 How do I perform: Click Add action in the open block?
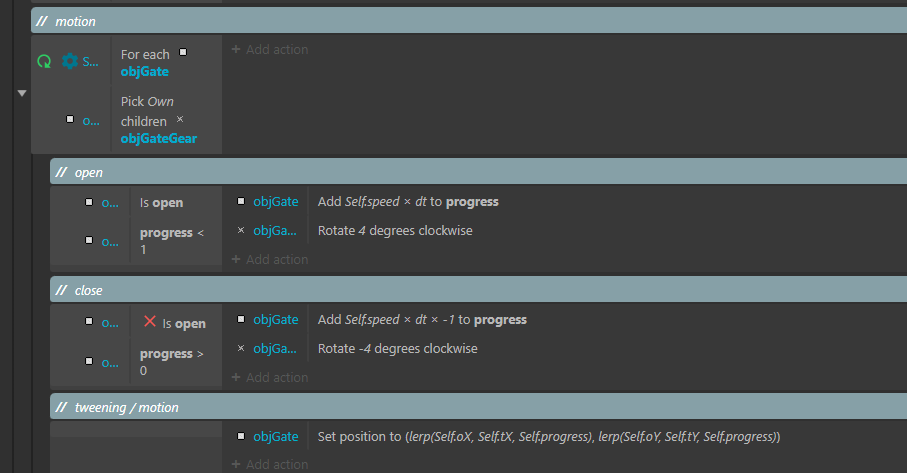(x=270, y=260)
